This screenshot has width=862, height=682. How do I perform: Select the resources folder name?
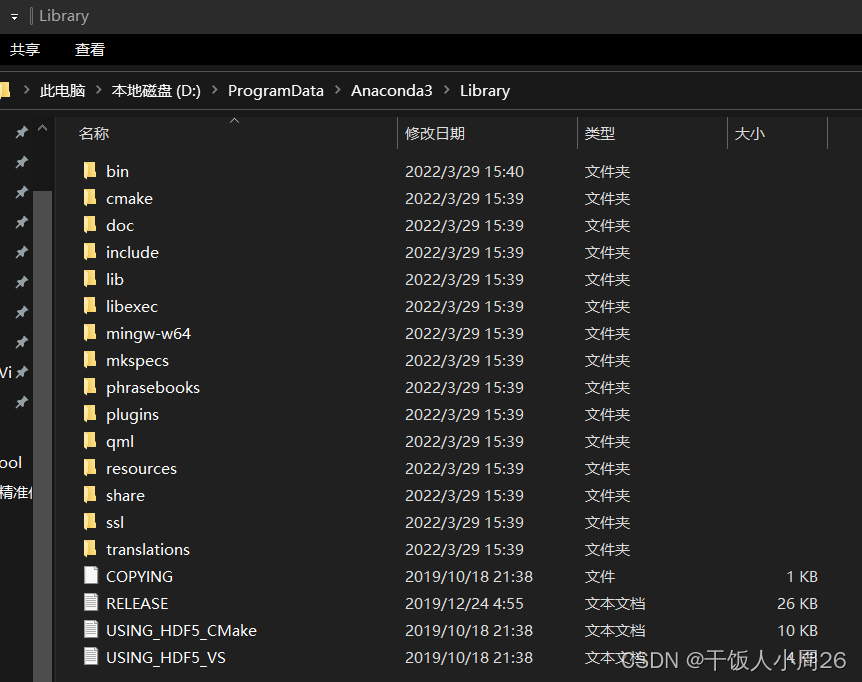(x=141, y=469)
